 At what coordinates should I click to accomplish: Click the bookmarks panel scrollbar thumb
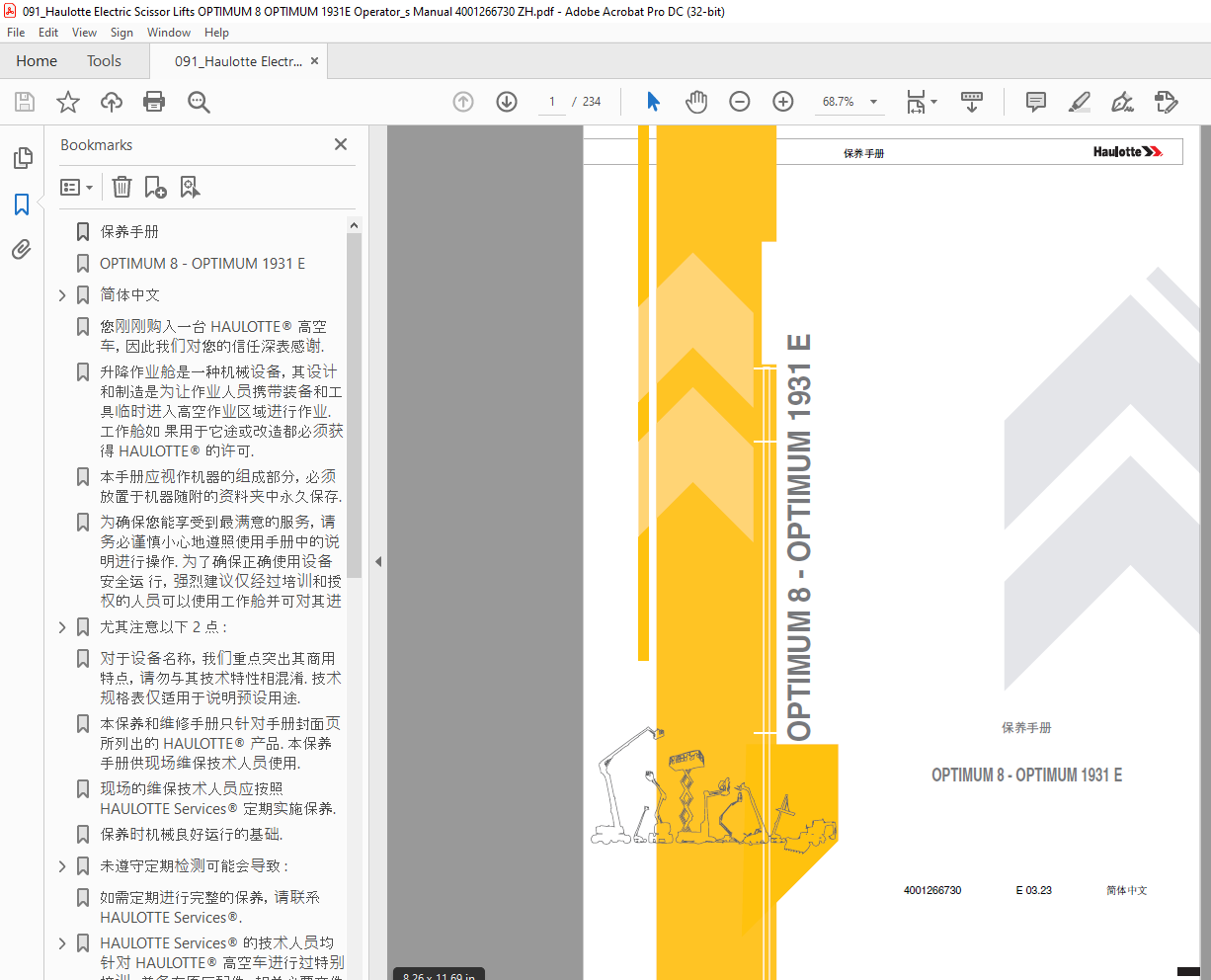pos(354,405)
